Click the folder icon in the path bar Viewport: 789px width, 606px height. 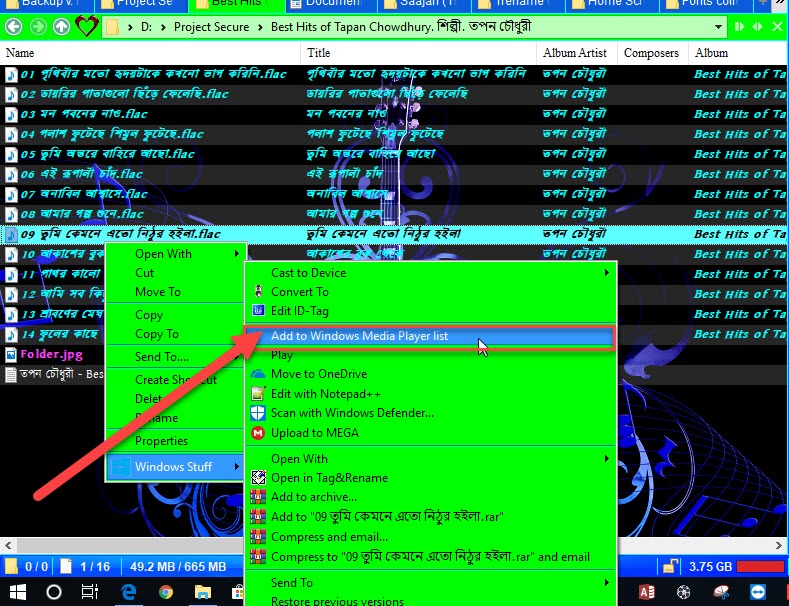pyautogui.click(x=113, y=27)
